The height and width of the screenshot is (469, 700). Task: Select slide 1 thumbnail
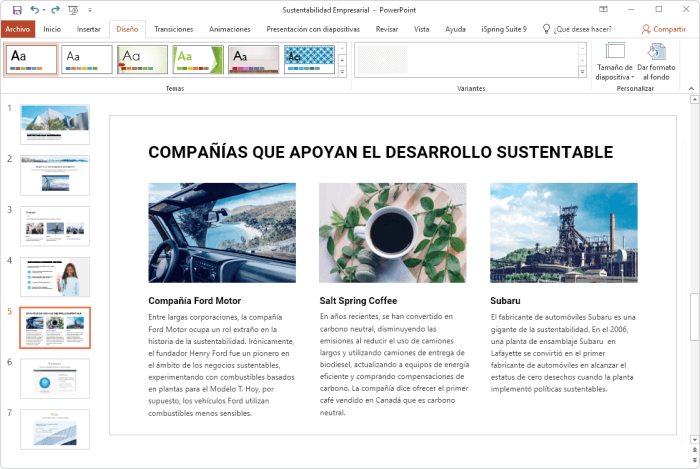pyautogui.click(x=55, y=124)
